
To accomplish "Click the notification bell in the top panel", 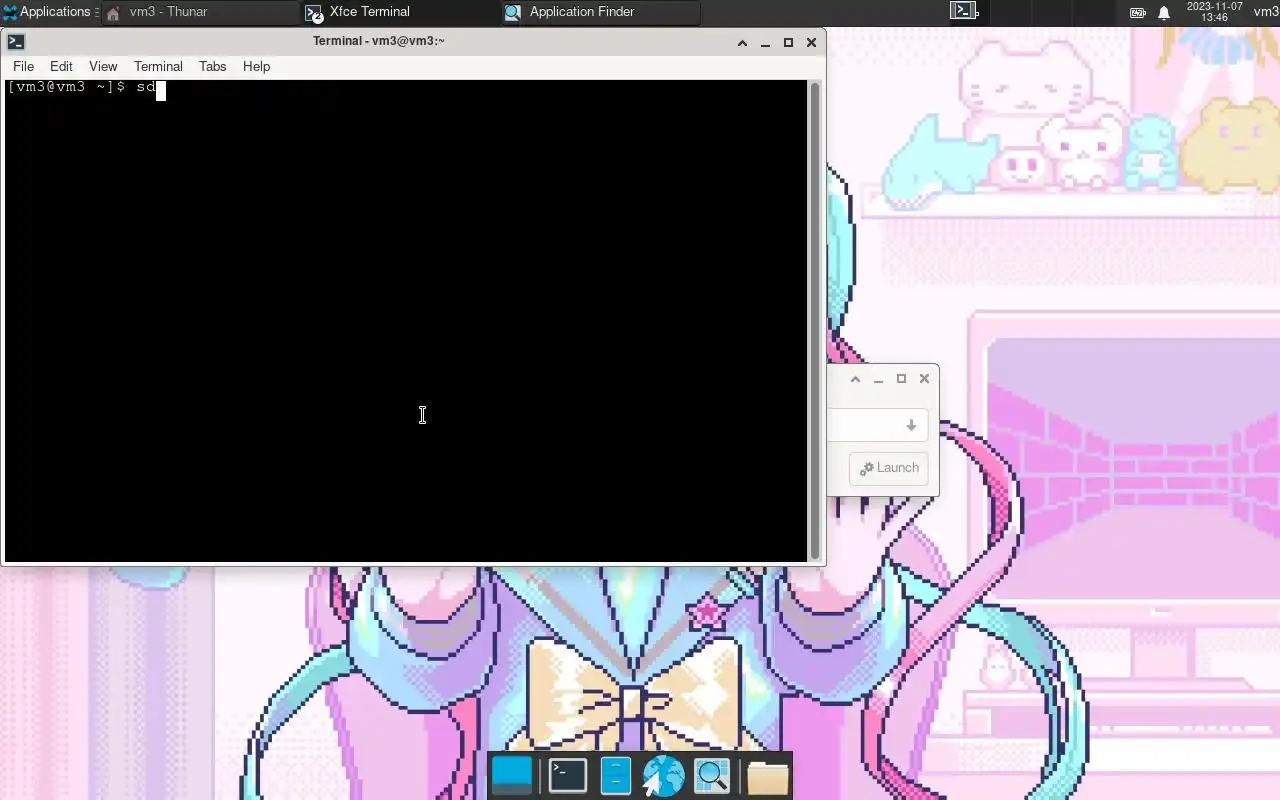I will (1164, 13).
